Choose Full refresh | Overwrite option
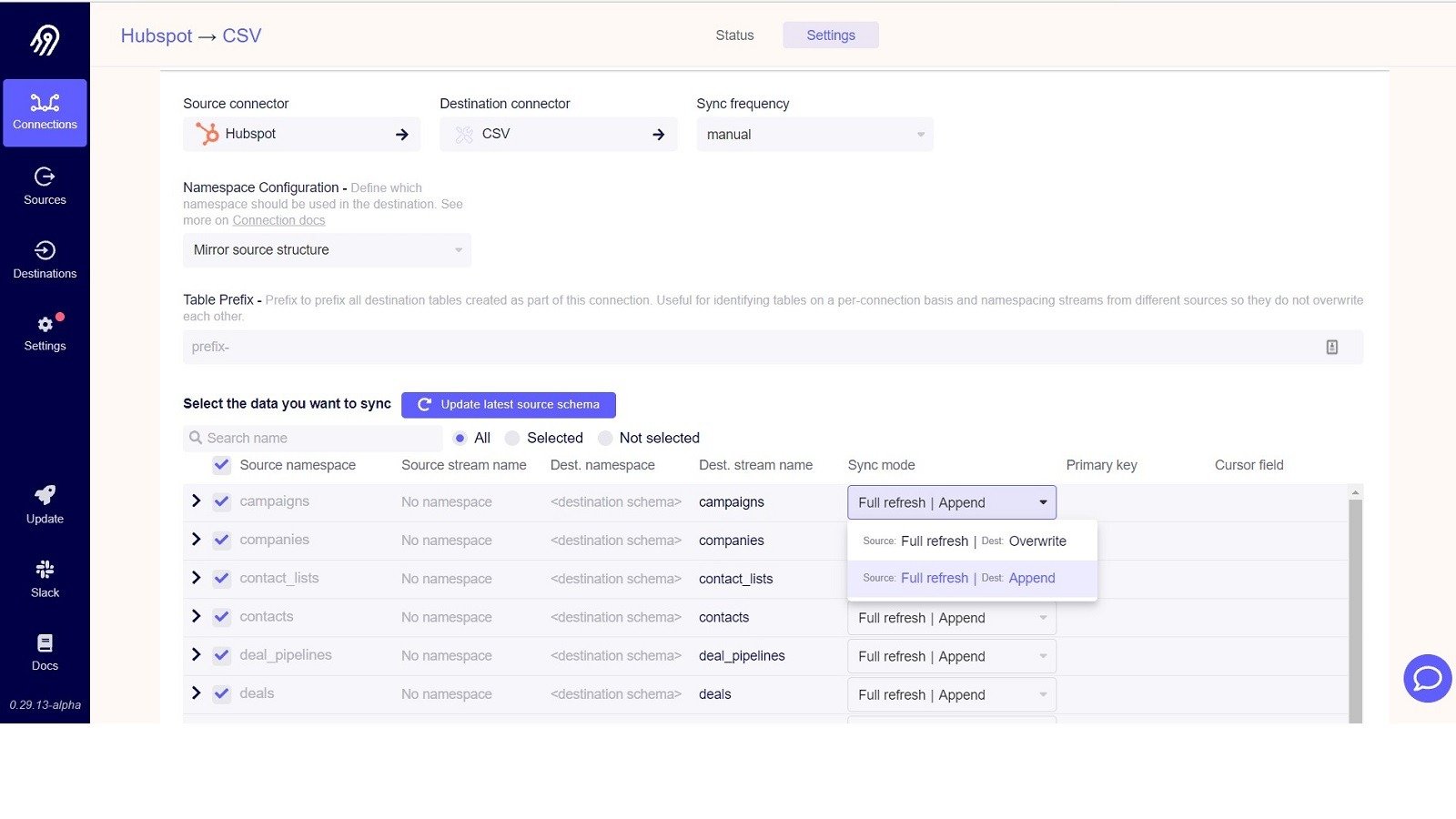This screenshot has height=819, width=1456. pos(971,541)
